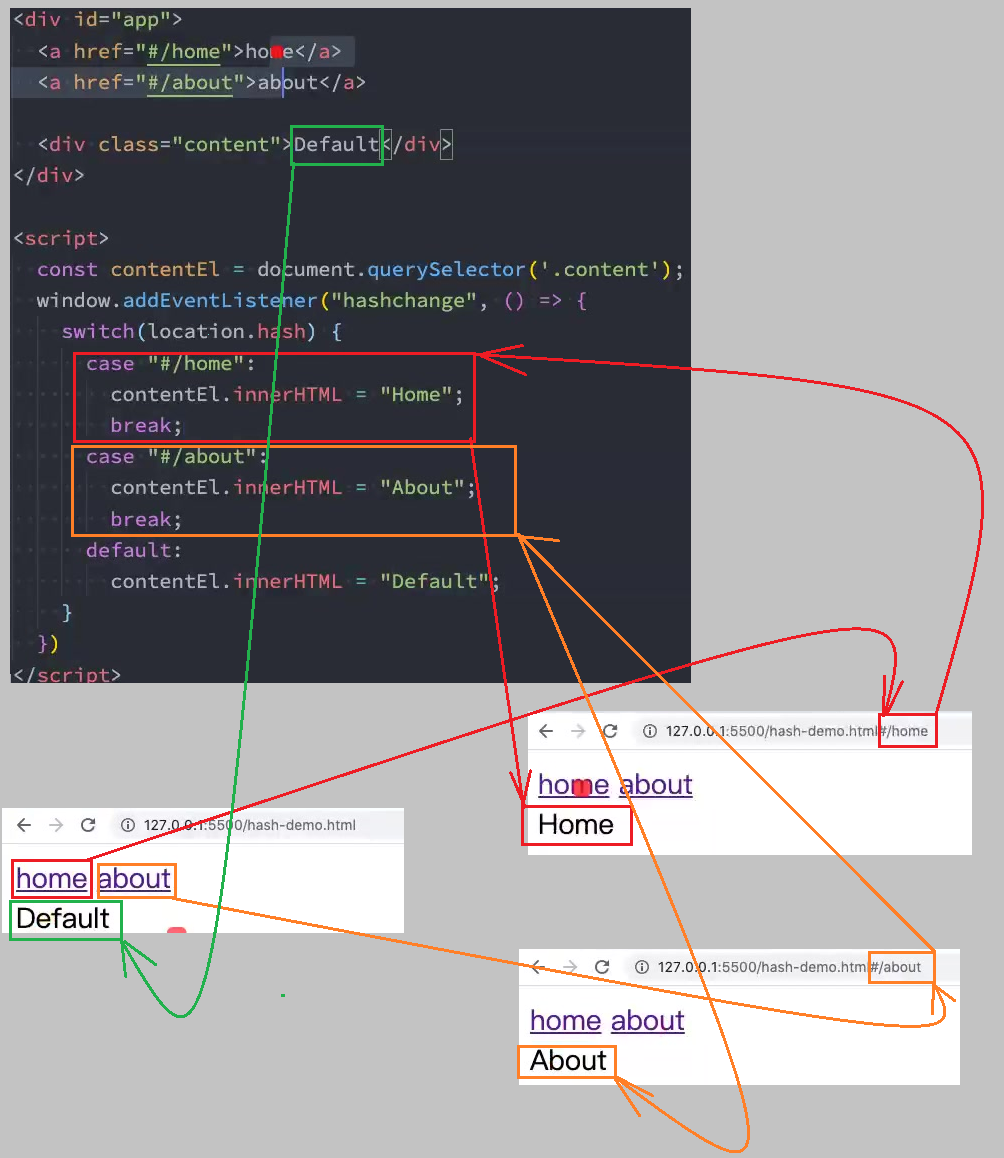Go back in the browser showing Home
This screenshot has width=1004, height=1158.
[x=546, y=731]
